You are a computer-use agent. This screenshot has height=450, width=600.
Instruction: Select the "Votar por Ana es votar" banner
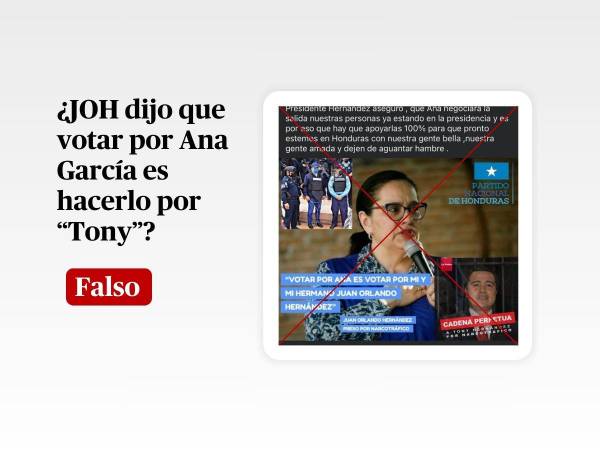coord(355,280)
